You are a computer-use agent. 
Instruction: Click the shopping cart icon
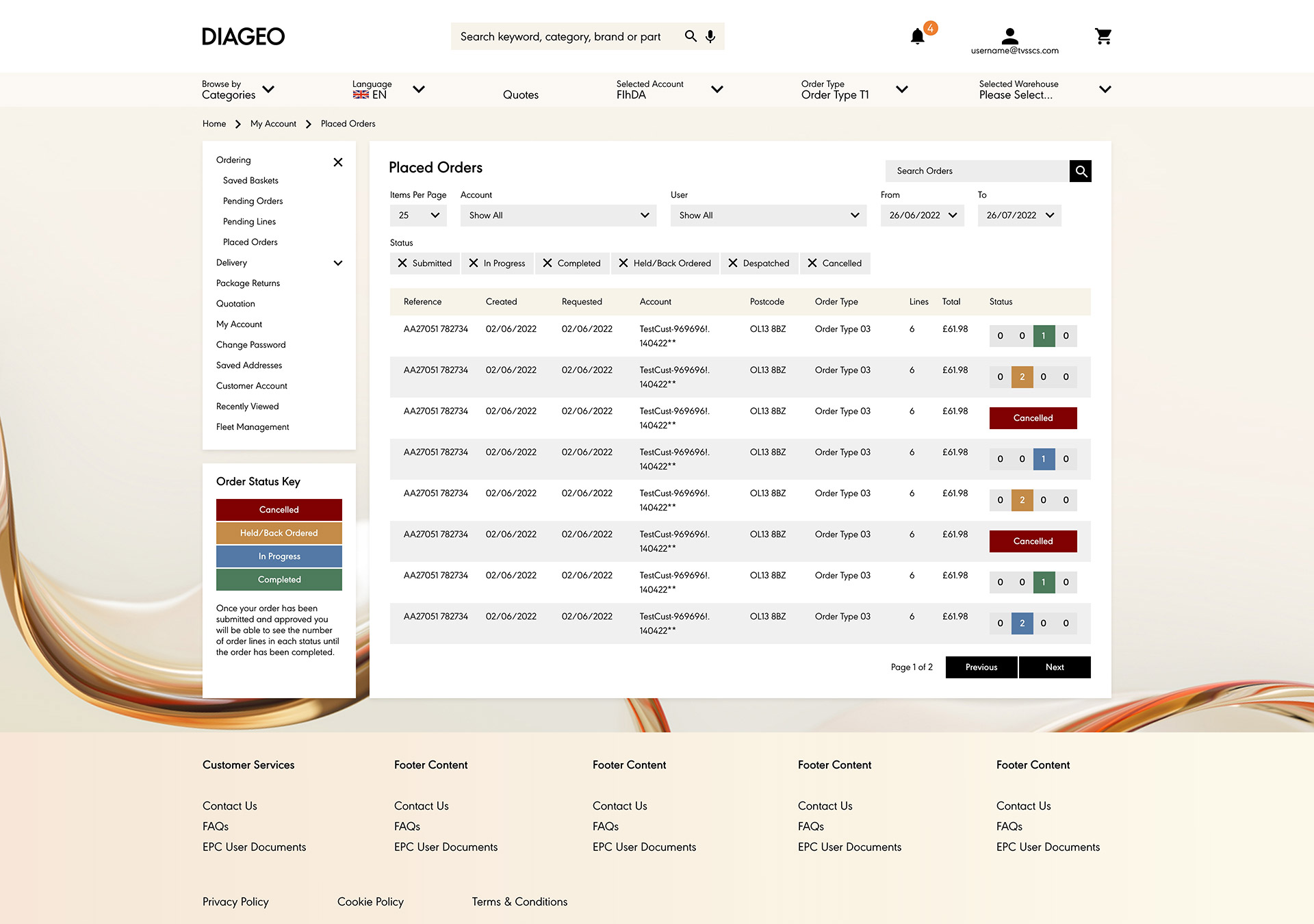click(x=1103, y=36)
